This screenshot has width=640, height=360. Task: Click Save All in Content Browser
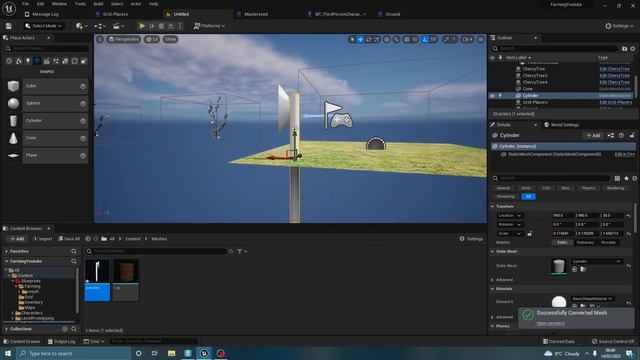coord(69,239)
